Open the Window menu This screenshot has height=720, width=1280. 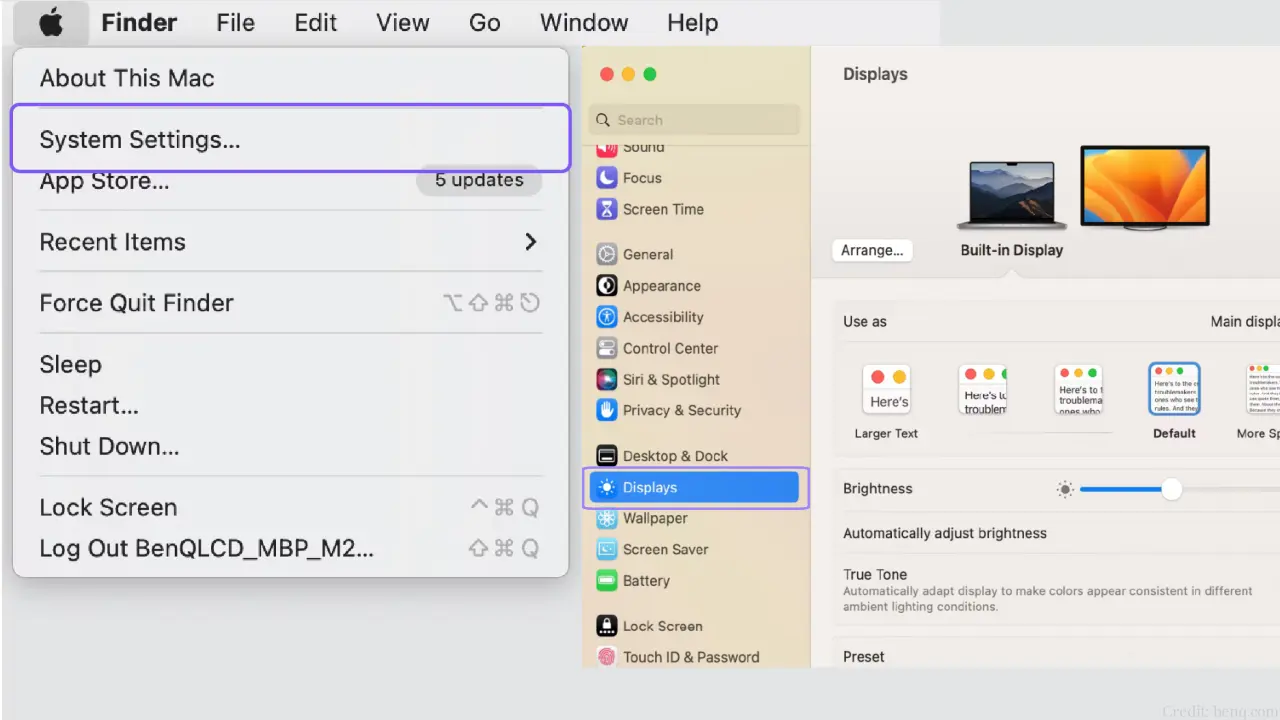tap(584, 22)
